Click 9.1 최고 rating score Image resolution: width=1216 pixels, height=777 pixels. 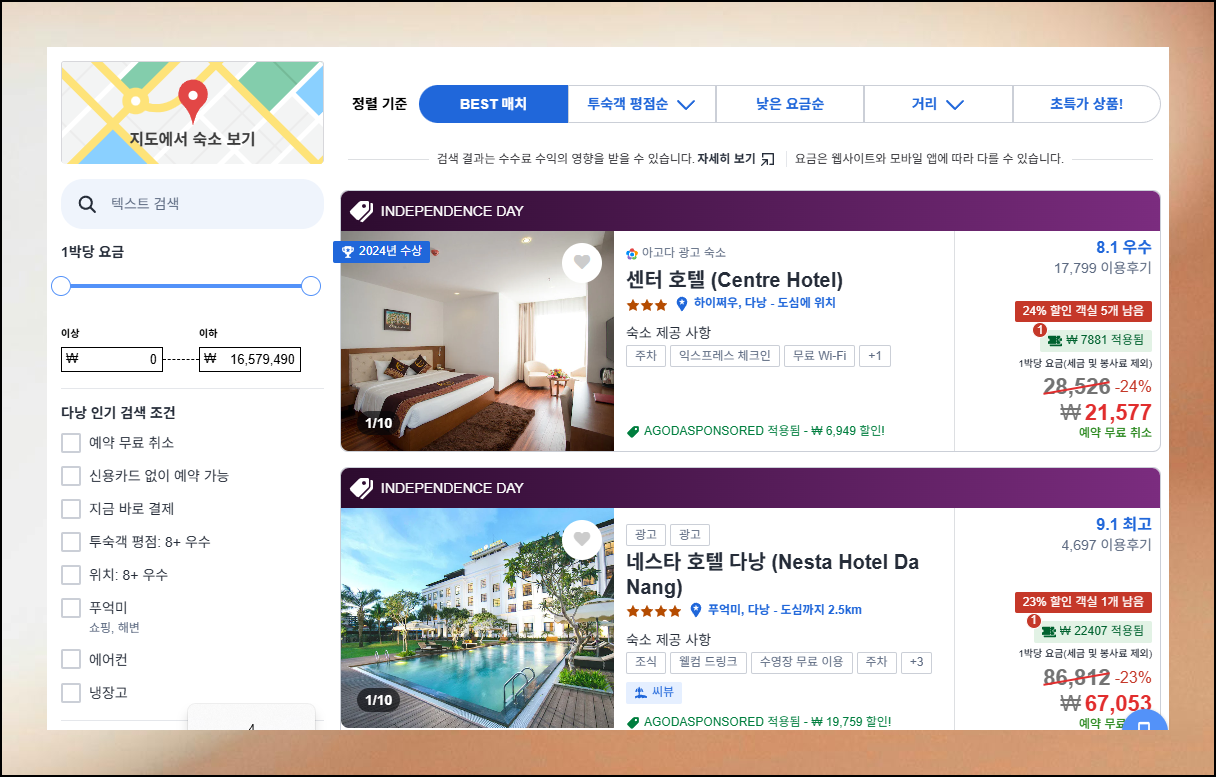point(1124,524)
